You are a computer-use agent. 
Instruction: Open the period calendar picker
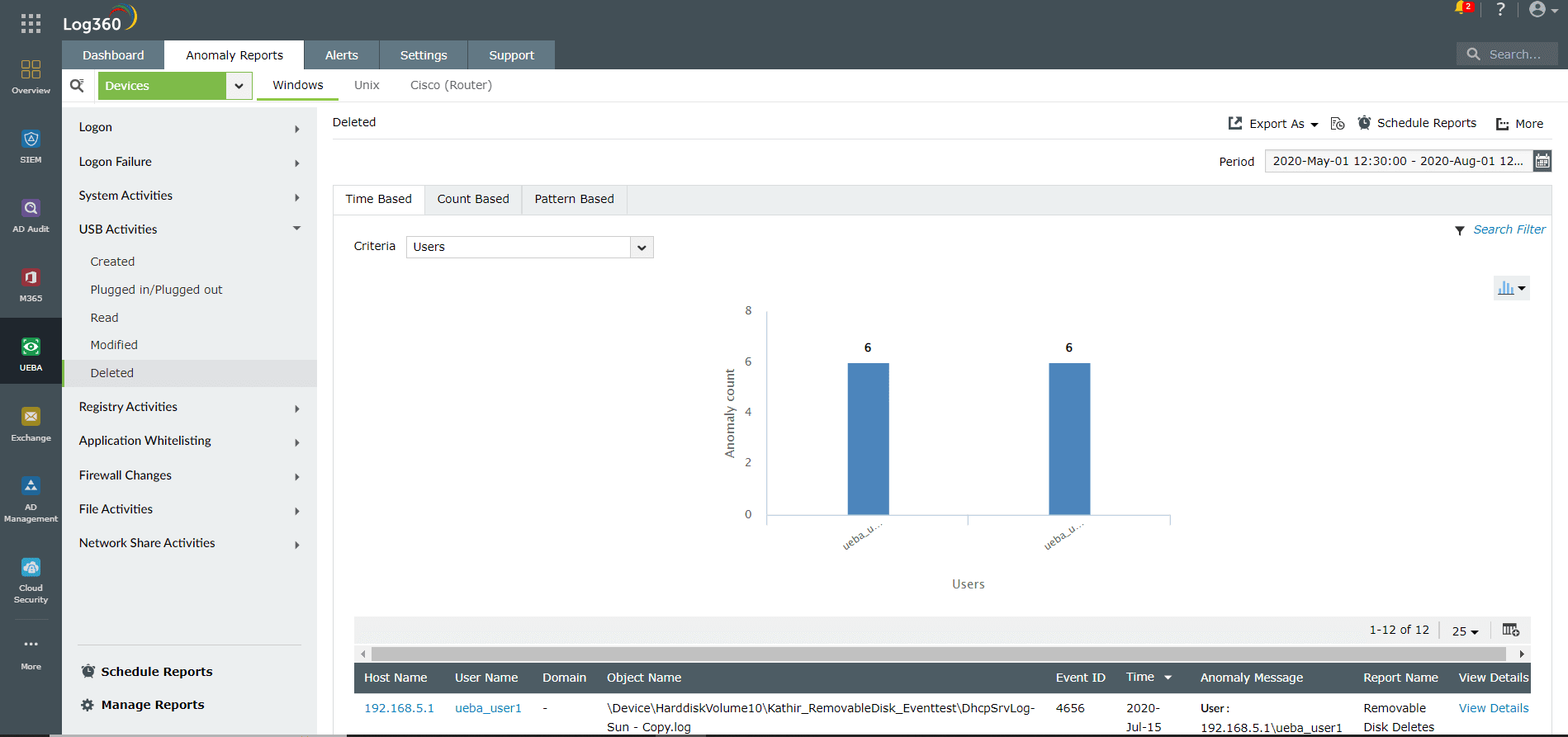point(1542,161)
